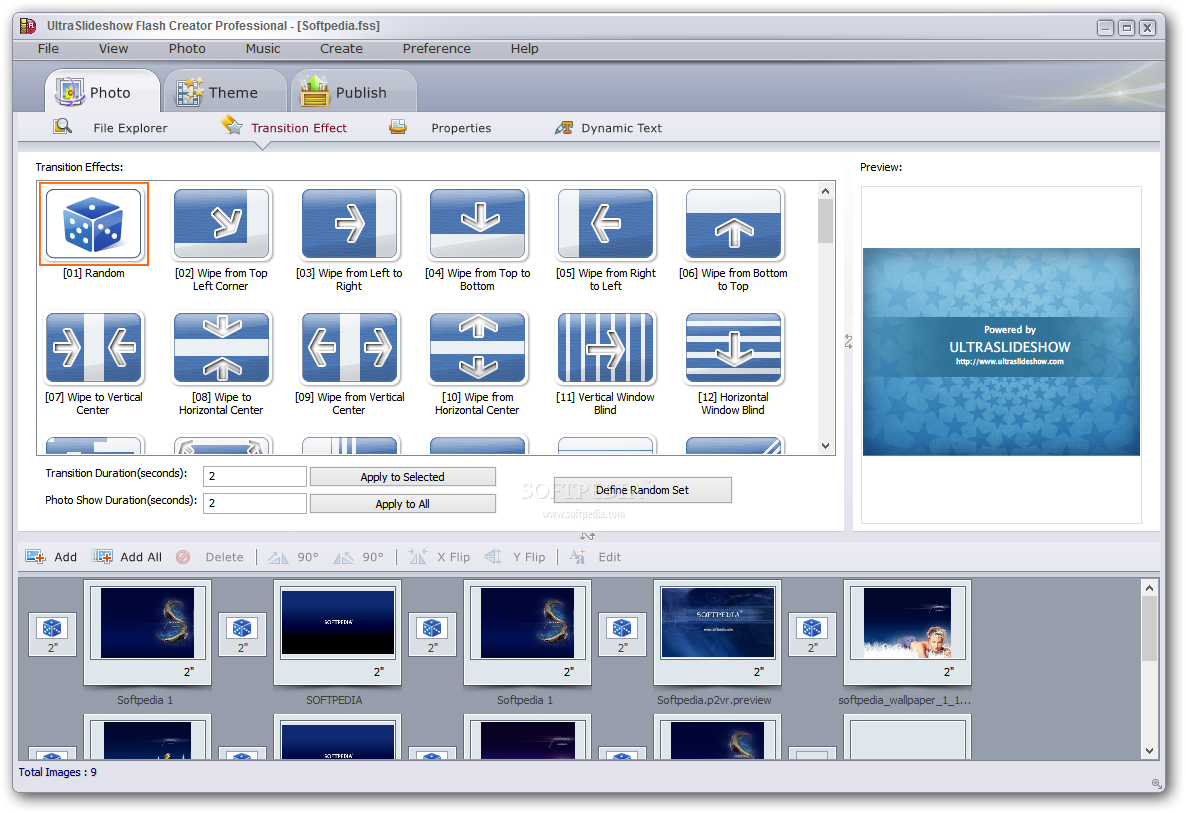Open the View menu

[113, 48]
